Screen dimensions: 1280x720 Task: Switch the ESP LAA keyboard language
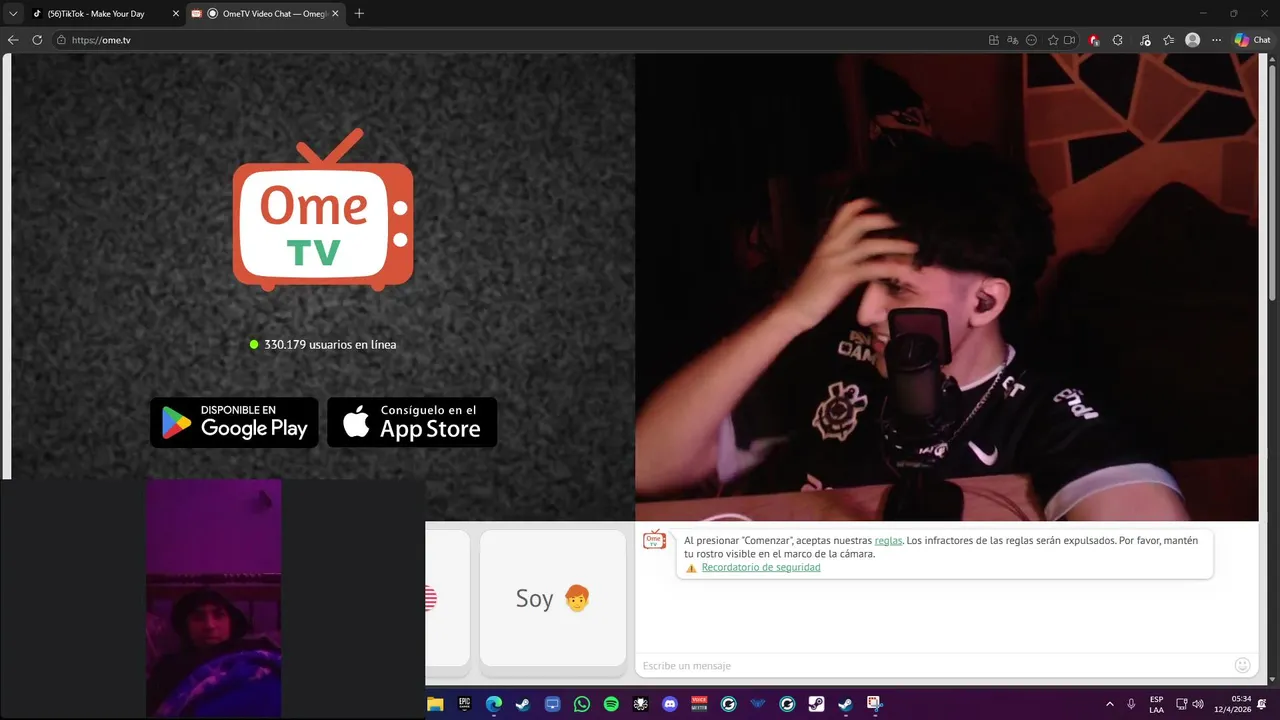1156,704
